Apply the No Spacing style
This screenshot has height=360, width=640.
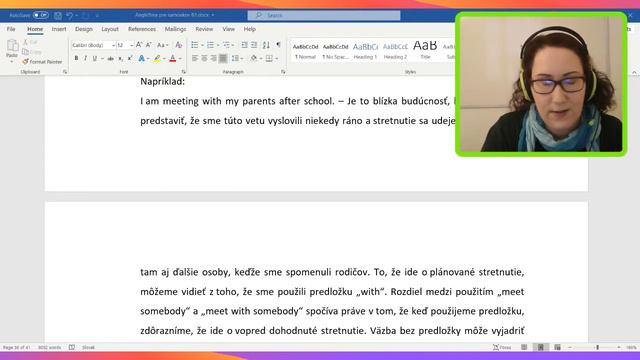(335, 51)
